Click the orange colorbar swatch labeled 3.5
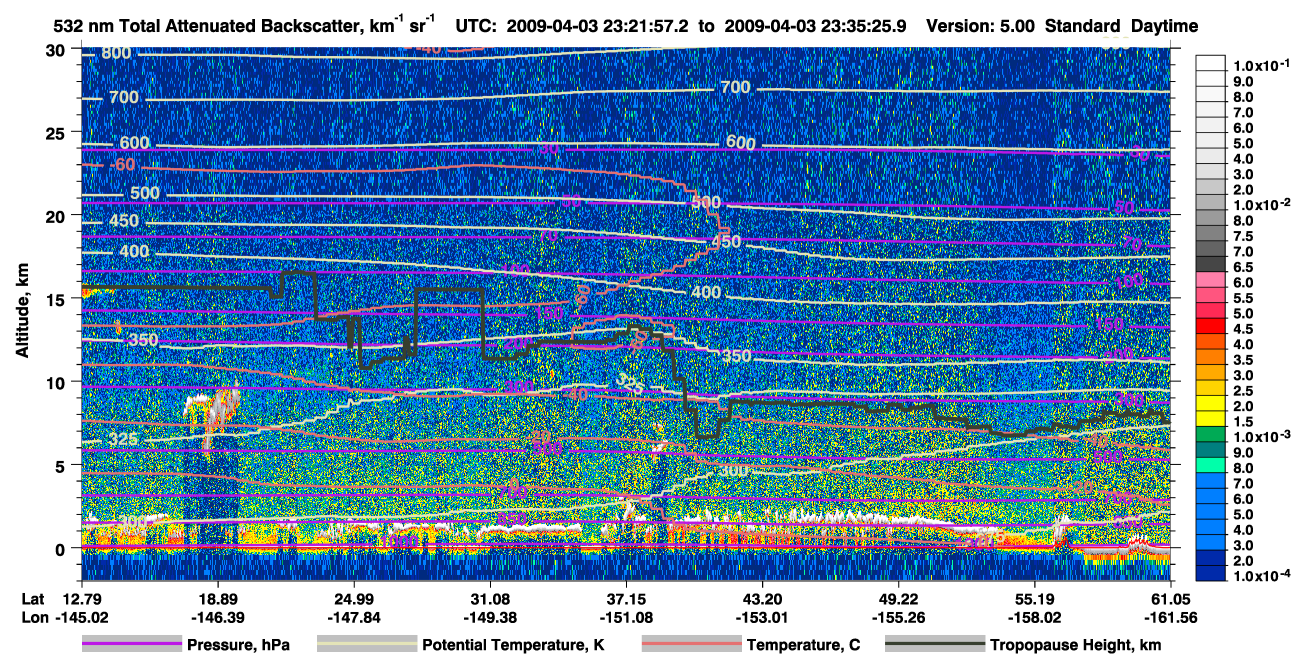The height and width of the screenshot is (667, 1300). click(x=1211, y=357)
